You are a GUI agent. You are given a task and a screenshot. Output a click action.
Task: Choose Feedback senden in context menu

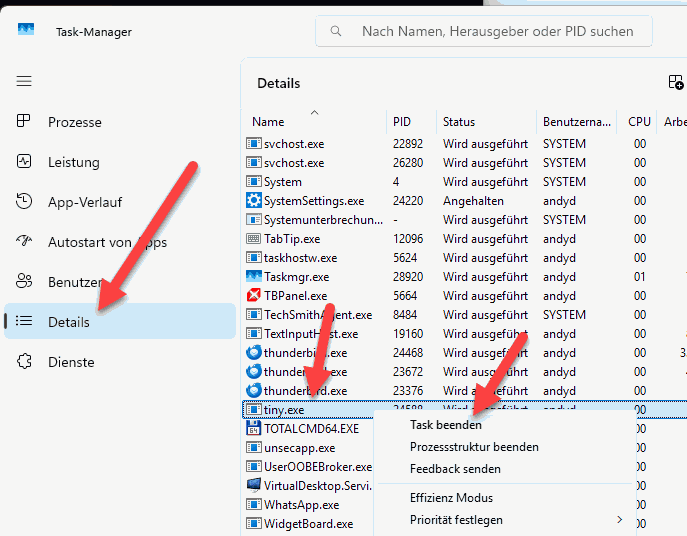[455, 469]
